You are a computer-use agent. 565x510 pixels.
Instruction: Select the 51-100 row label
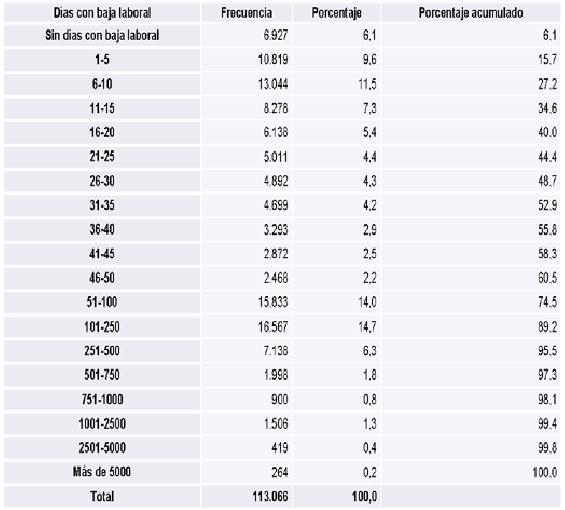102,302
